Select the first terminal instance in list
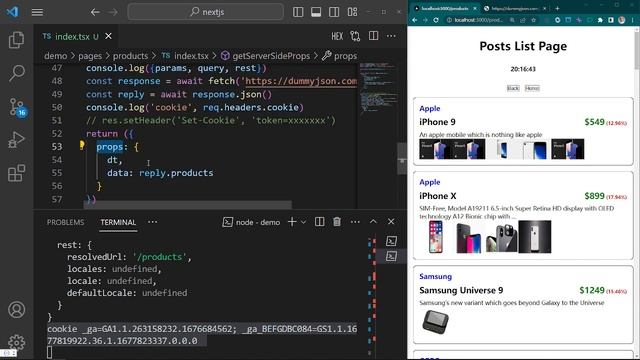The height and width of the screenshot is (360, 640). click(391, 241)
